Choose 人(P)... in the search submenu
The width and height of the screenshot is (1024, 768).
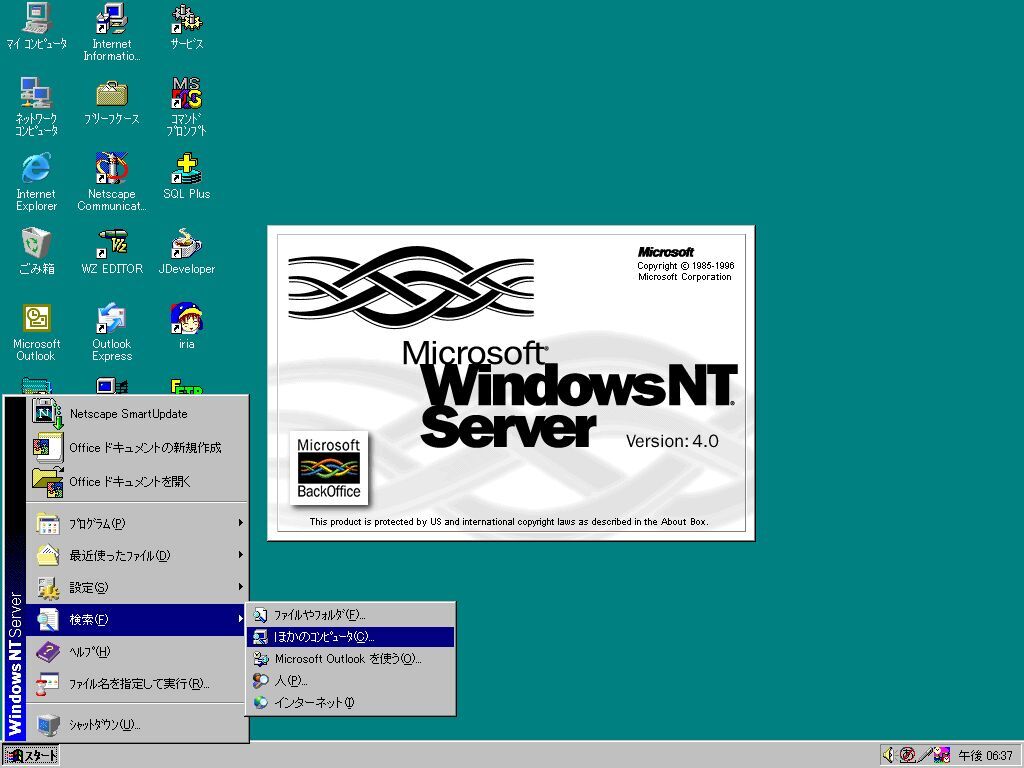tap(351, 680)
